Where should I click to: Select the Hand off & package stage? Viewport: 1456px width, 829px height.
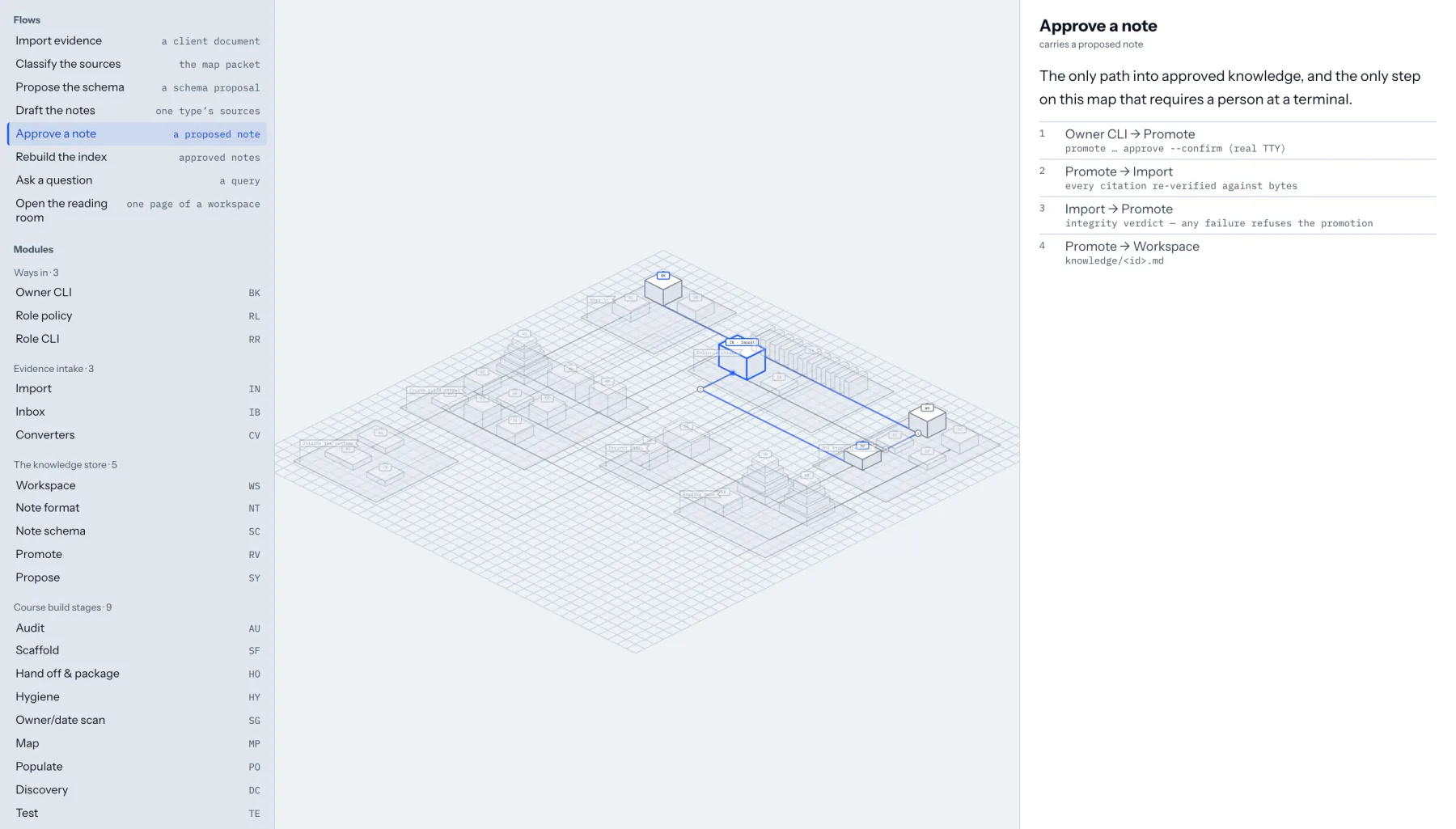point(137,674)
